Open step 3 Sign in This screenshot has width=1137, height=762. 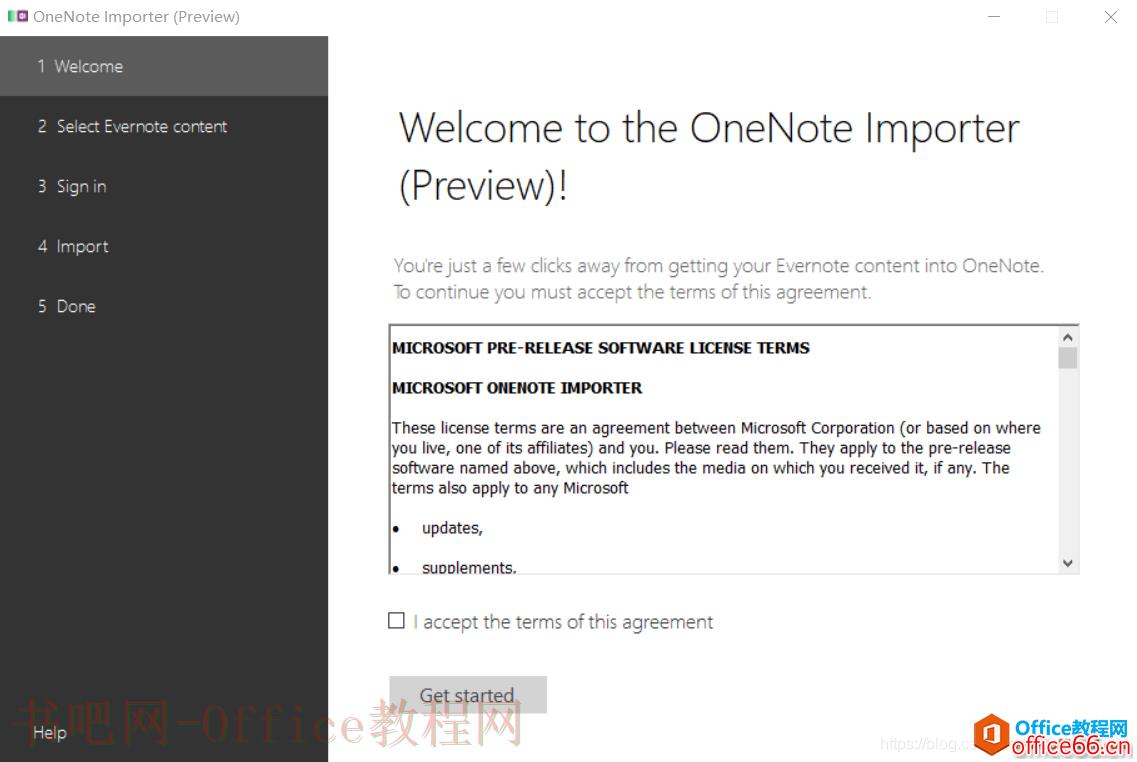click(164, 186)
